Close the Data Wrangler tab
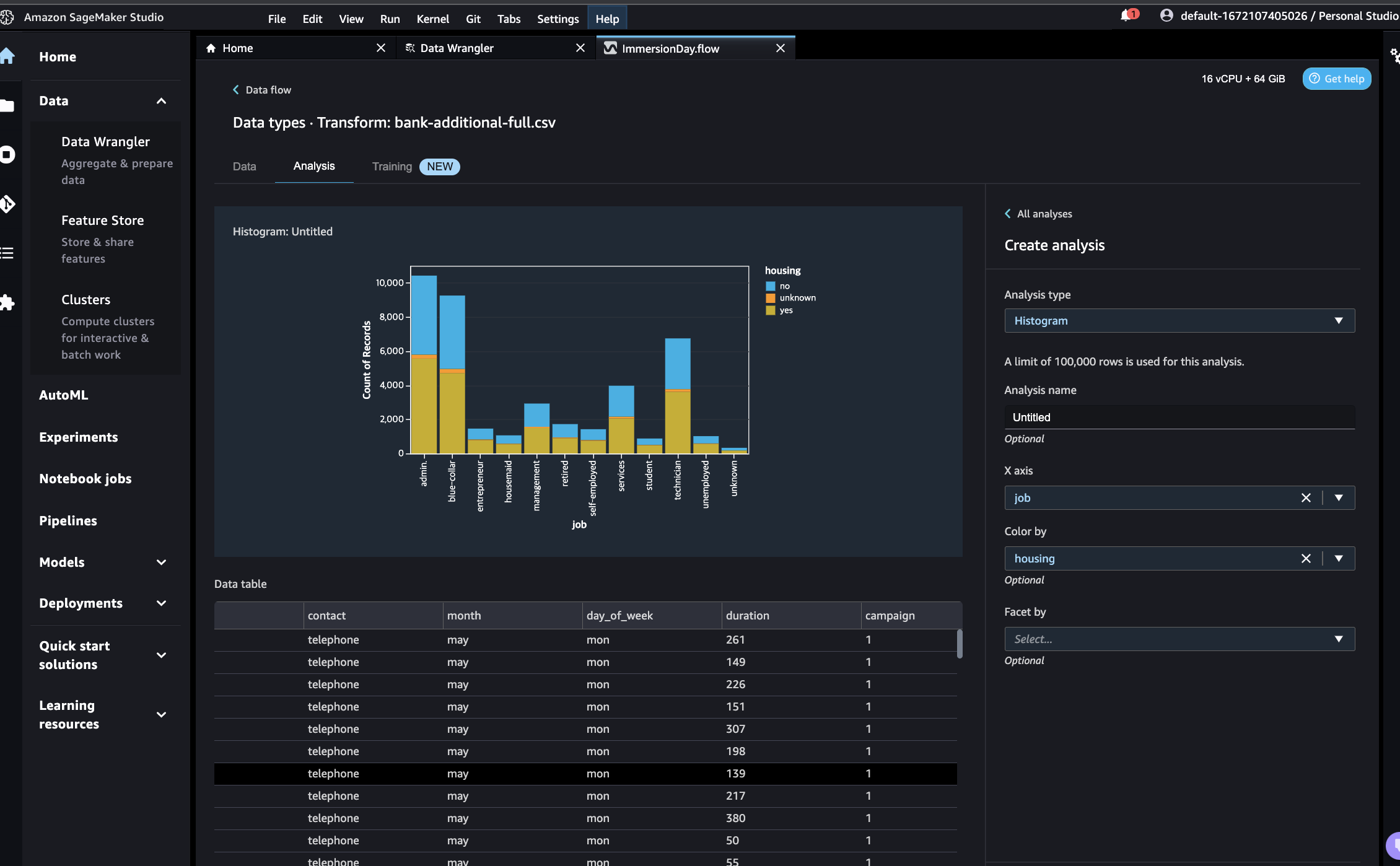 pyautogui.click(x=580, y=48)
